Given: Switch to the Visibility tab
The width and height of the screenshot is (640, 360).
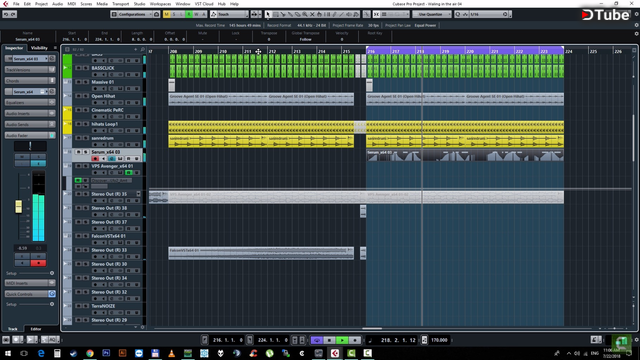Looking at the screenshot, I should point(39,48).
